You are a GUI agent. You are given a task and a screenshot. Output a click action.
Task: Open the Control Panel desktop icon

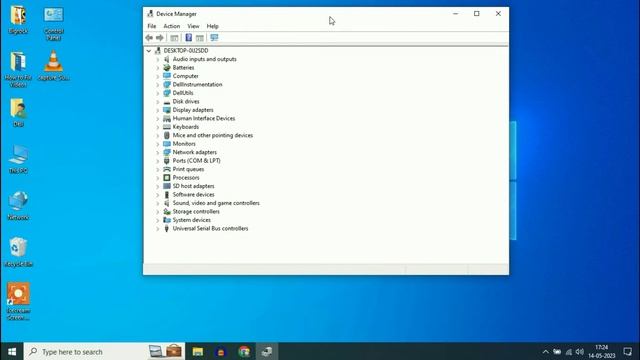click(x=53, y=23)
